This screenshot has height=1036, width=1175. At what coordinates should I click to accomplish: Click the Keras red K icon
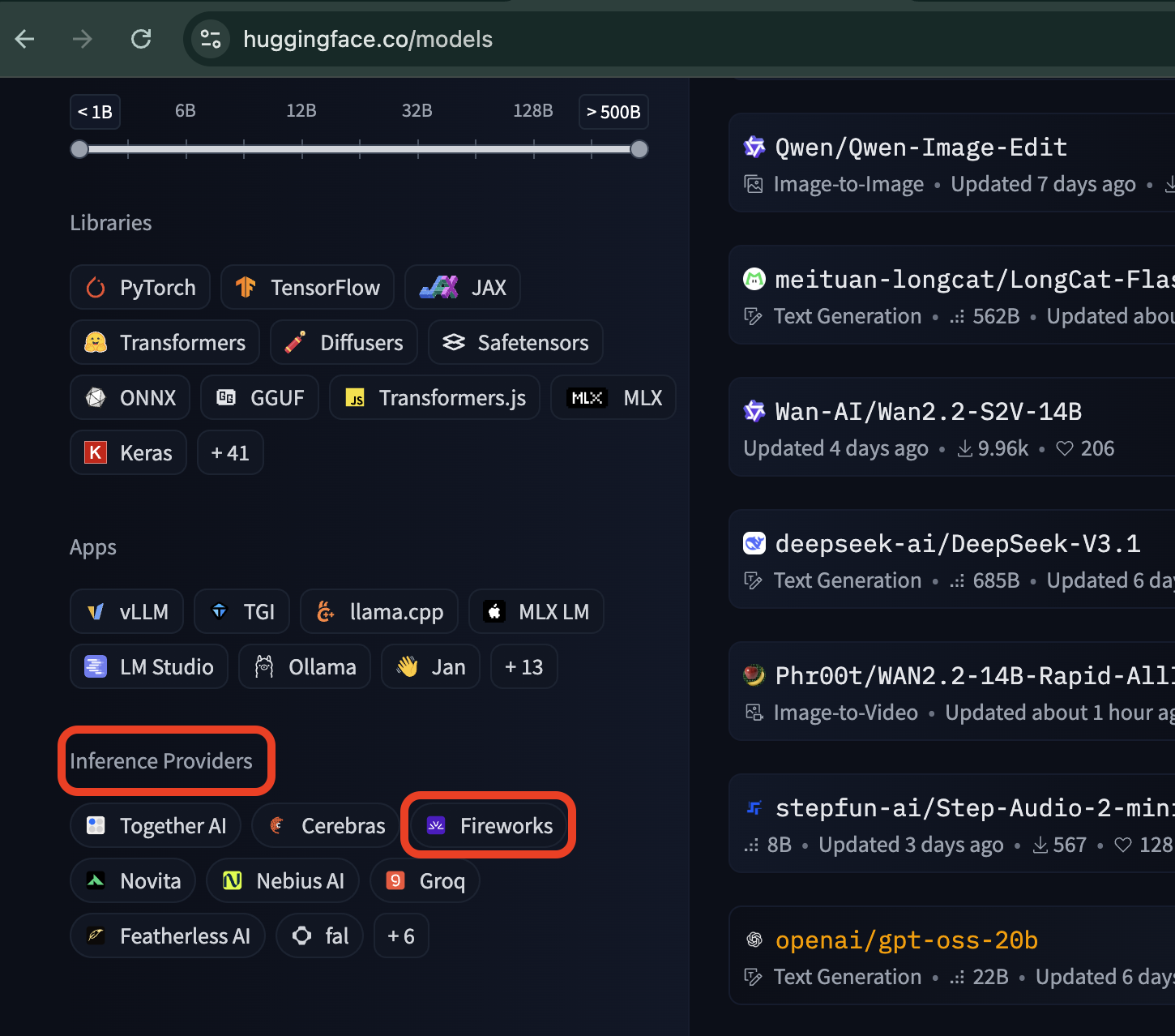(x=96, y=453)
